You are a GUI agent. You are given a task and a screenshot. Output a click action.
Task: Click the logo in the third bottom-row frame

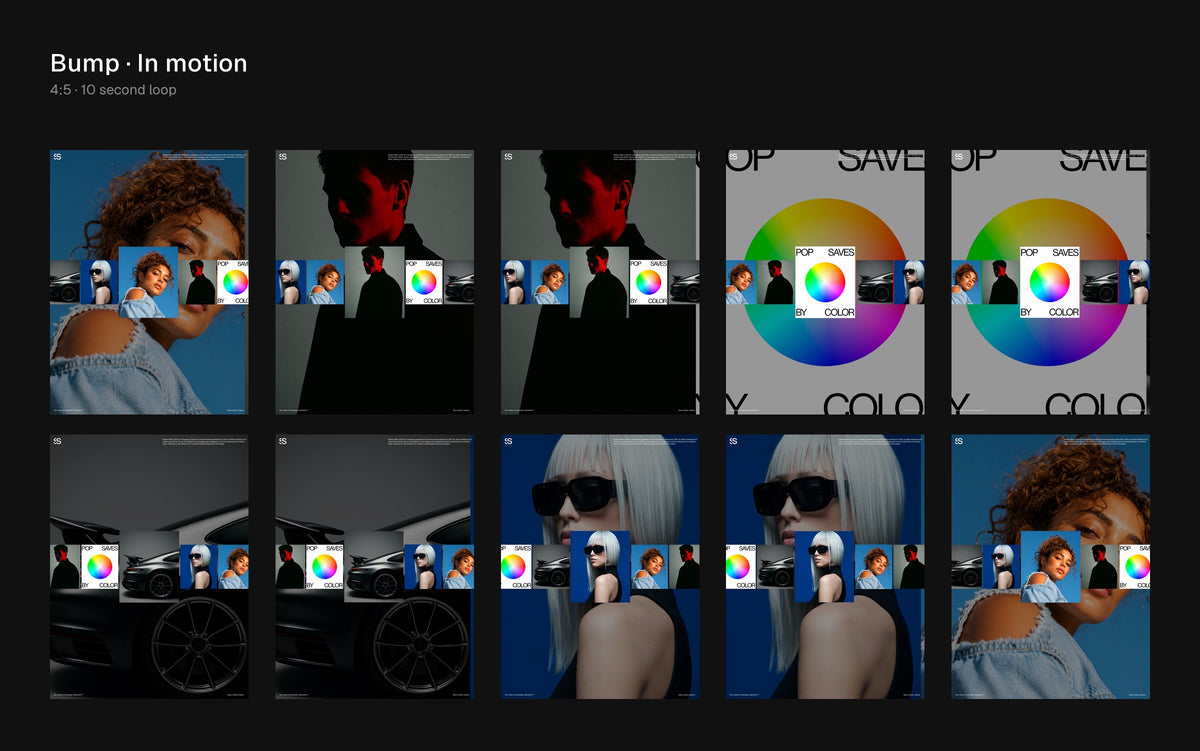tap(508, 441)
